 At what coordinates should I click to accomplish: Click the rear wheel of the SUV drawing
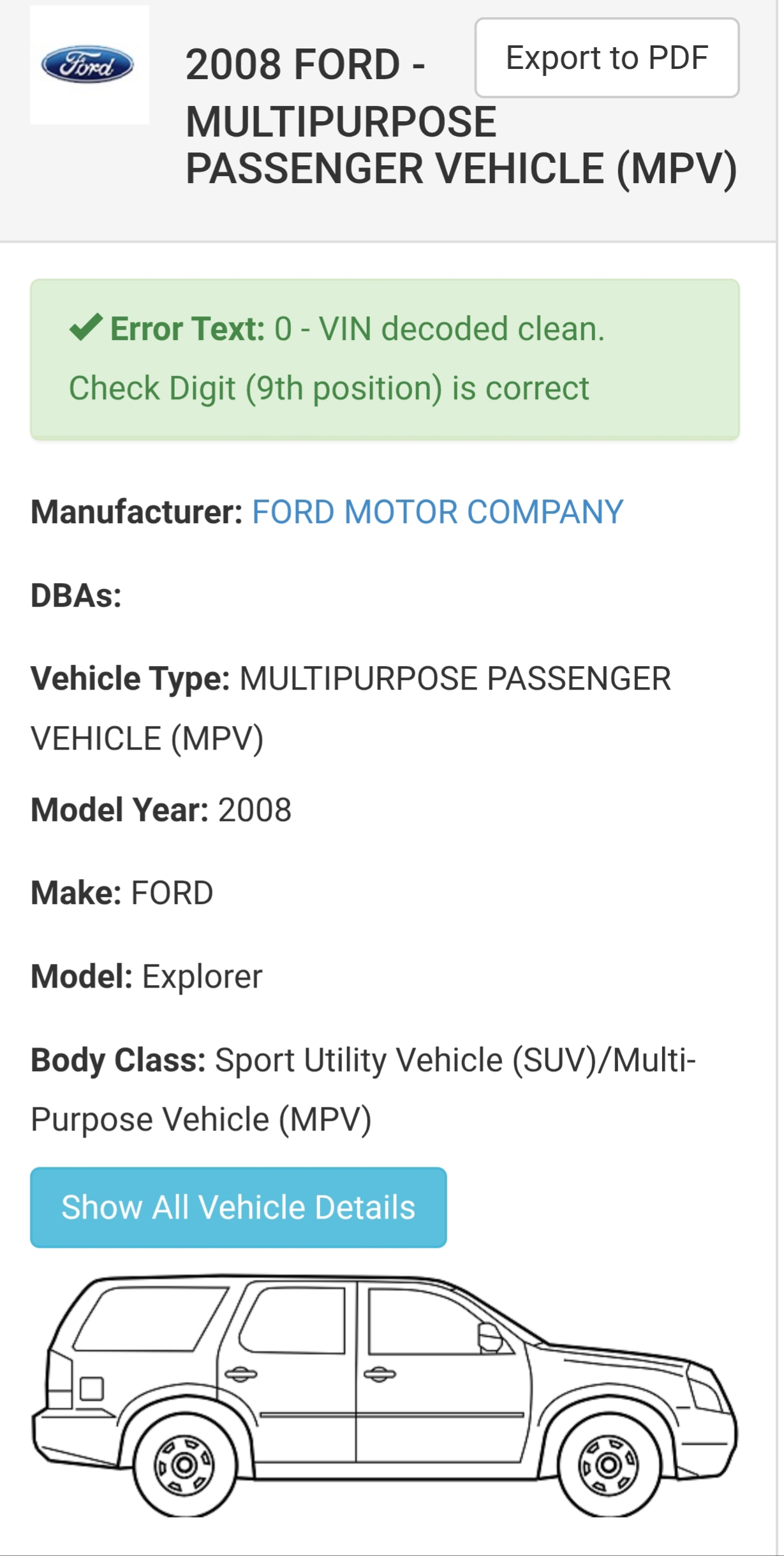(x=184, y=1464)
